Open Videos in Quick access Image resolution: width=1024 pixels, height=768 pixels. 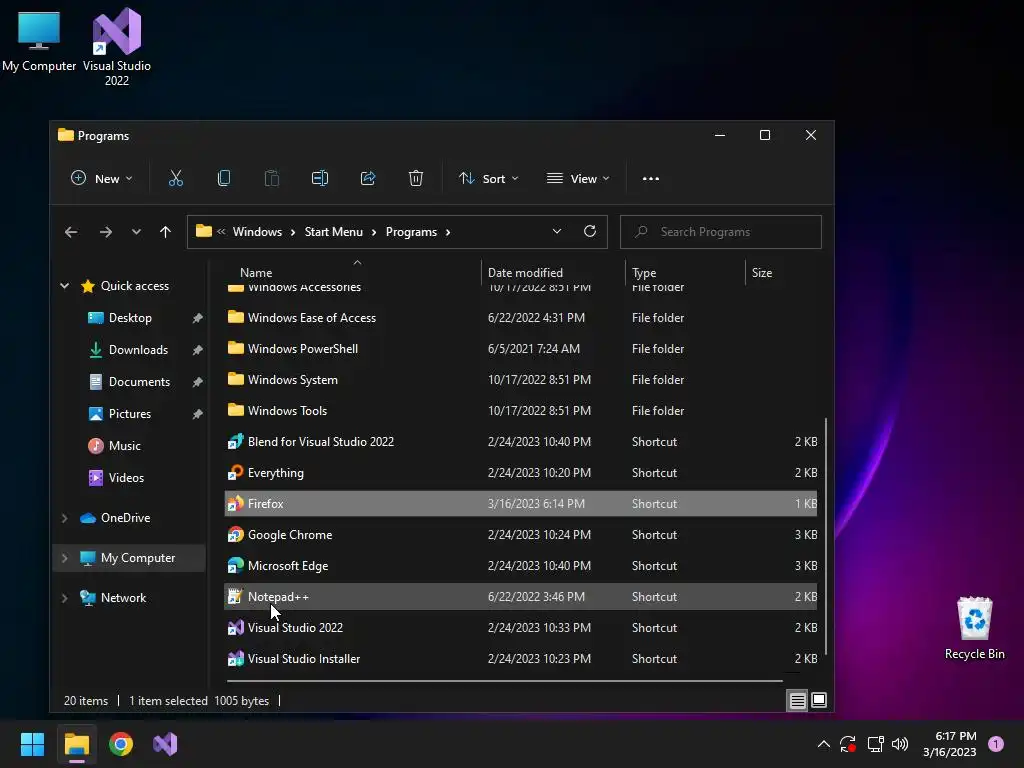pyautogui.click(x=126, y=478)
